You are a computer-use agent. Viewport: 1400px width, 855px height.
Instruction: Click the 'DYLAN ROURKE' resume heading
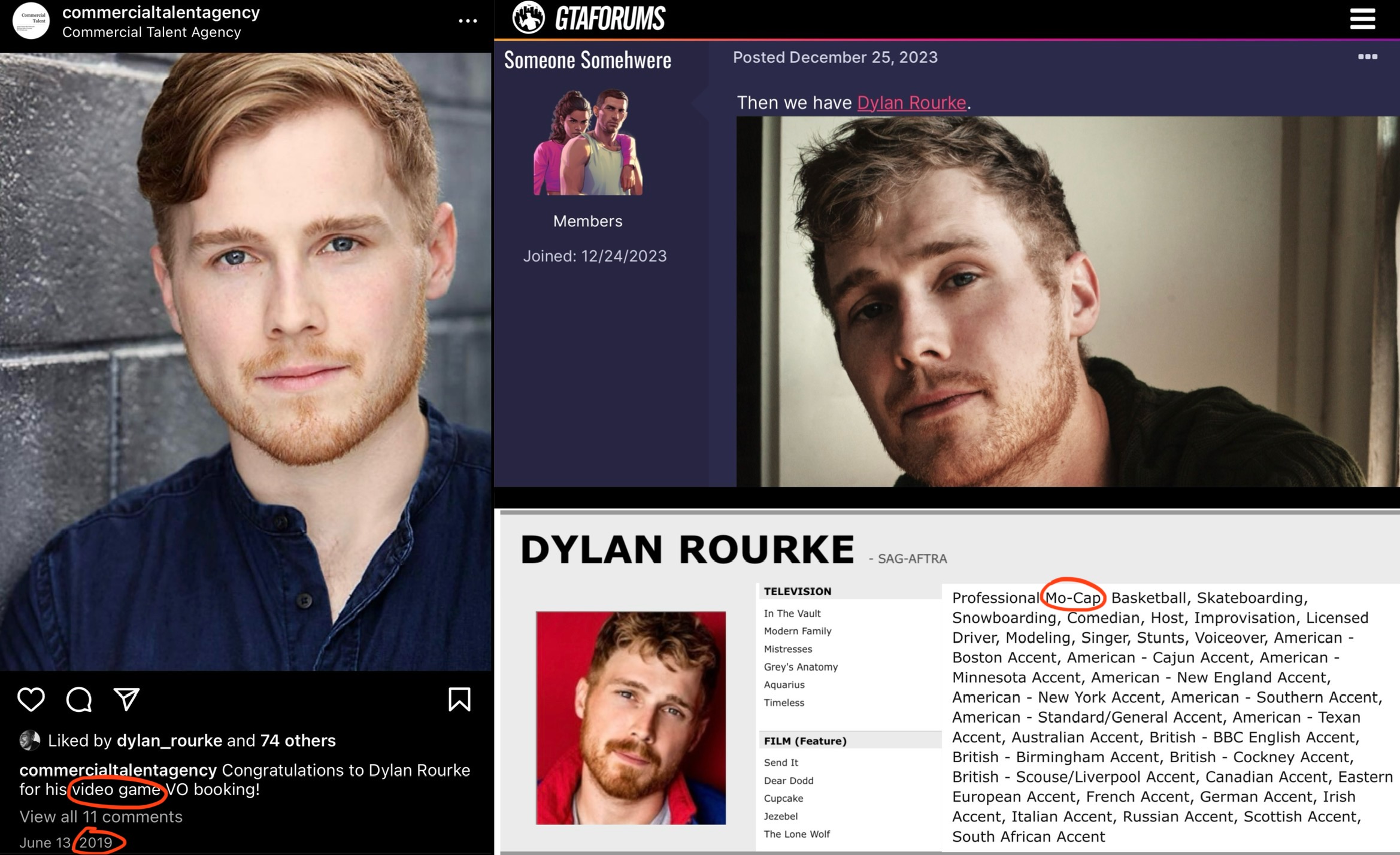click(x=687, y=550)
